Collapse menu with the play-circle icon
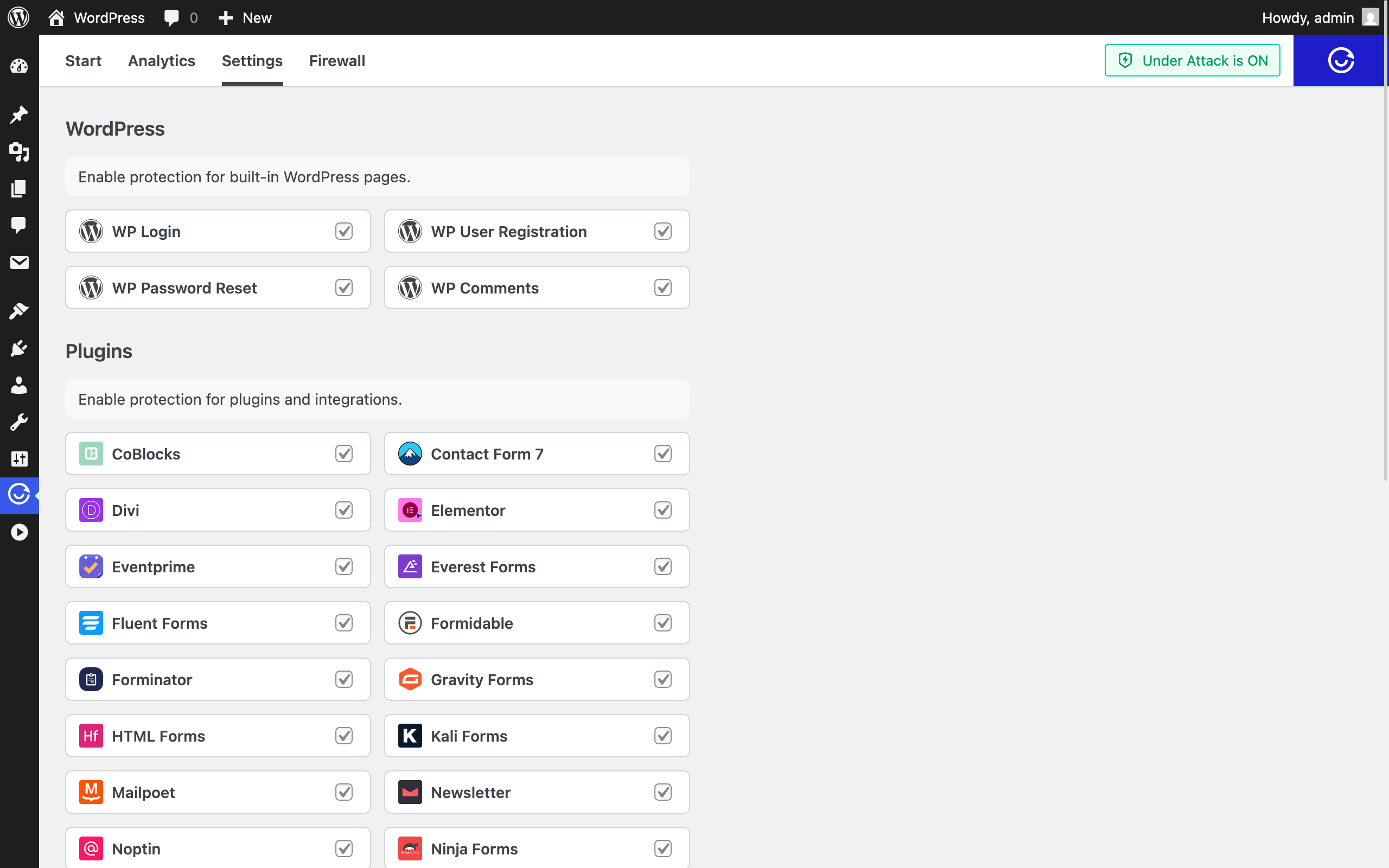The height and width of the screenshot is (868, 1389). click(19, 532)
